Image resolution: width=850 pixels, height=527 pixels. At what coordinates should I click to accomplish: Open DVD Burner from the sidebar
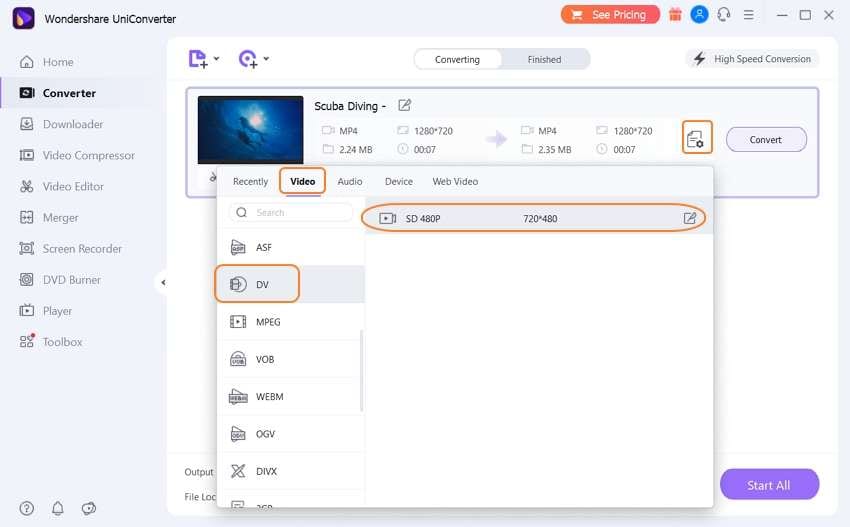click(x=72, y=280)
